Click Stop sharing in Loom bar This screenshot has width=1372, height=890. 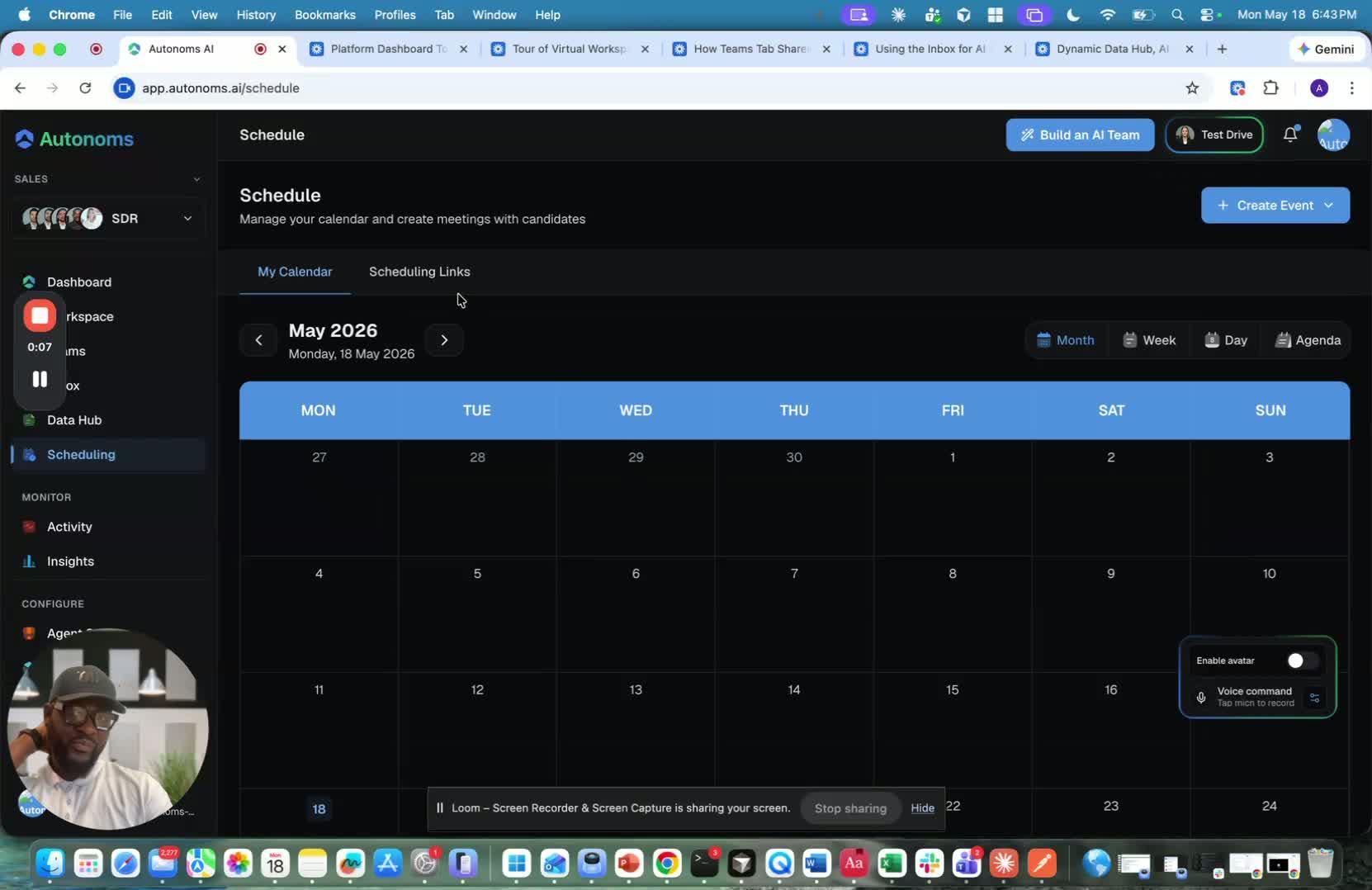pos(850,808)
